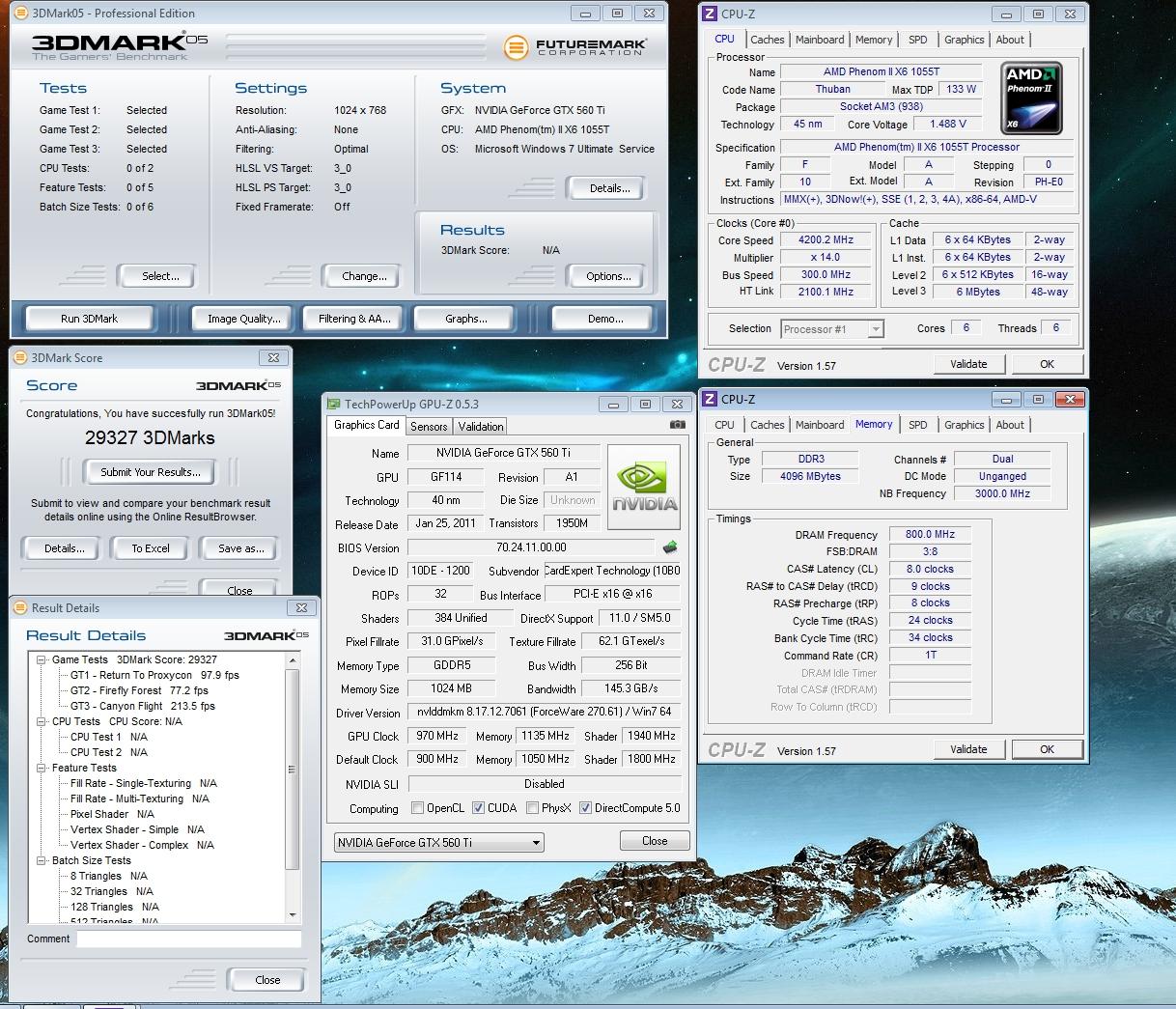Click Options... button under Results
The width and height of the screenshot is (1176, 1009).
(608, 276)
